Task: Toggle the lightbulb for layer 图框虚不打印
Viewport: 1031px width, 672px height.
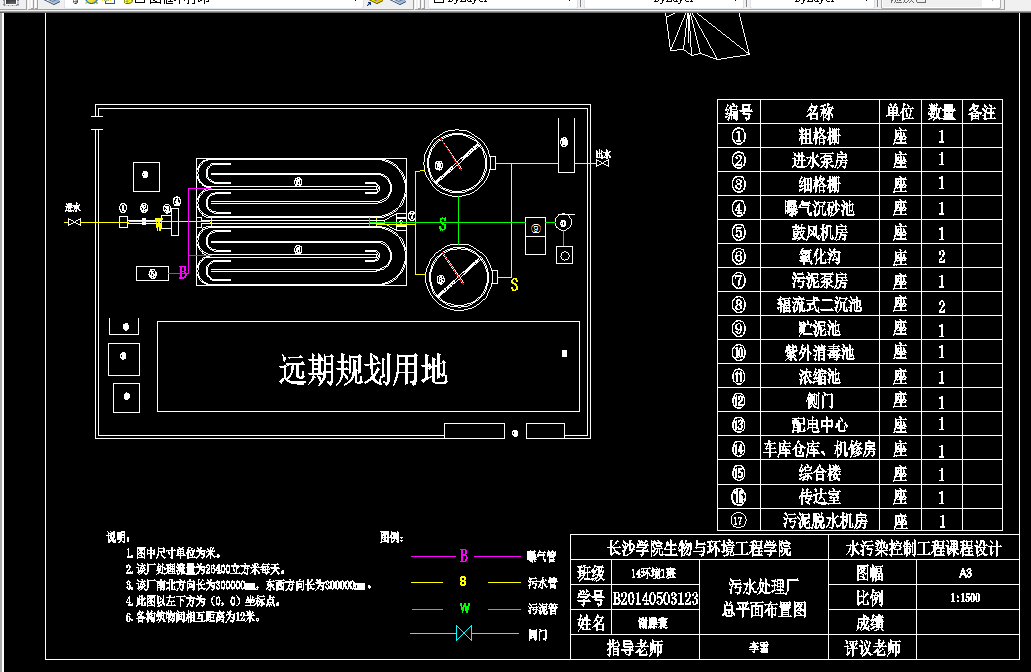Action: (75, 4)
